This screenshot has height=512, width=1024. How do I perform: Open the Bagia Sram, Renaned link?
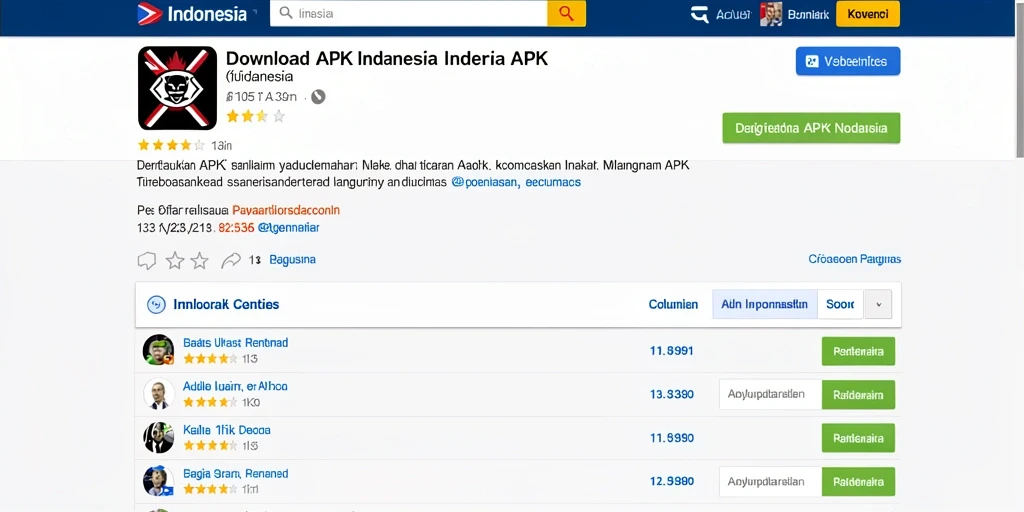[235, 474]
